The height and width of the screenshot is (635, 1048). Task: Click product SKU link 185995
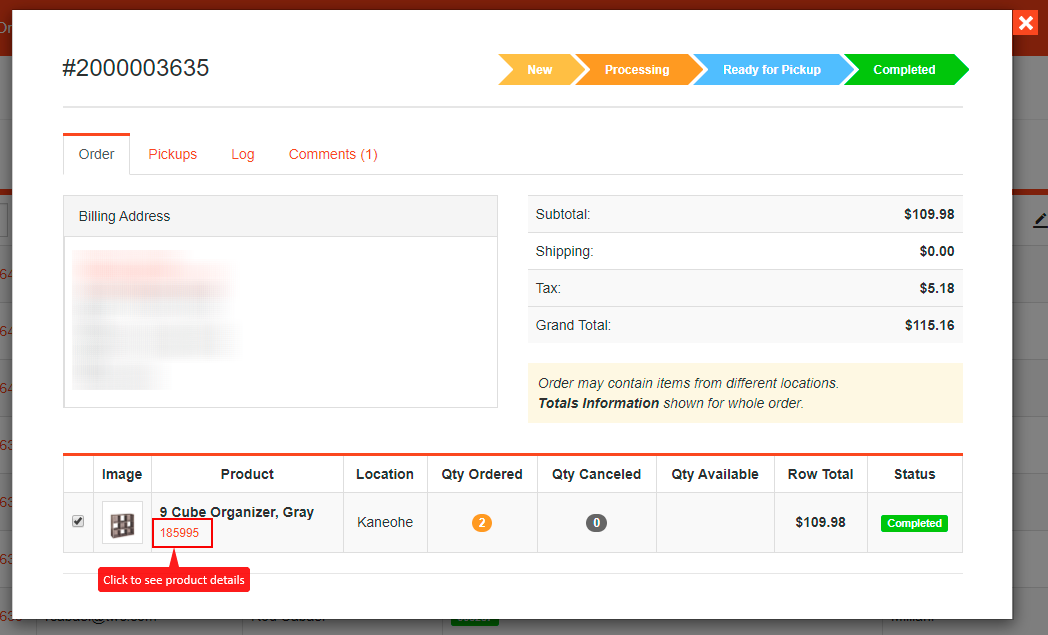(179, 533)
